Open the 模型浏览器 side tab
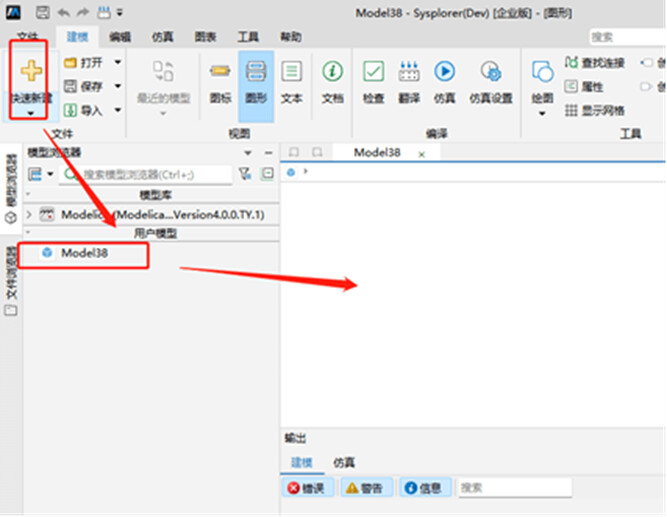This screenshot has height=517, width=667. [11, 189]
